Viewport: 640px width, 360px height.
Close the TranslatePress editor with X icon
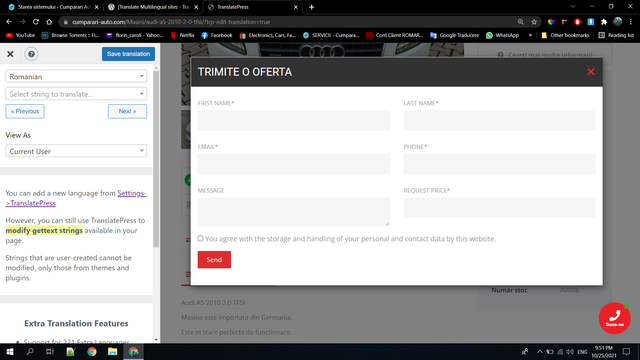click(x=10, y=54)
